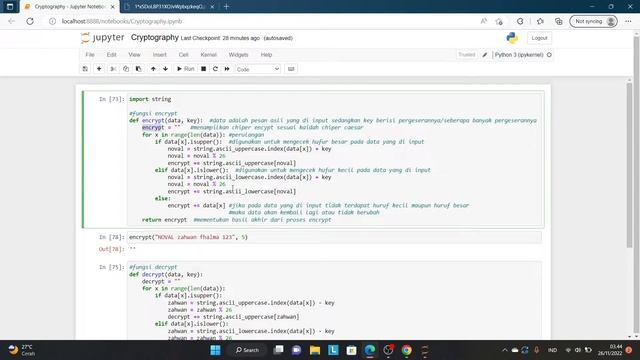
Task: Open the Kernel menu
Action: tap(209, 55)
